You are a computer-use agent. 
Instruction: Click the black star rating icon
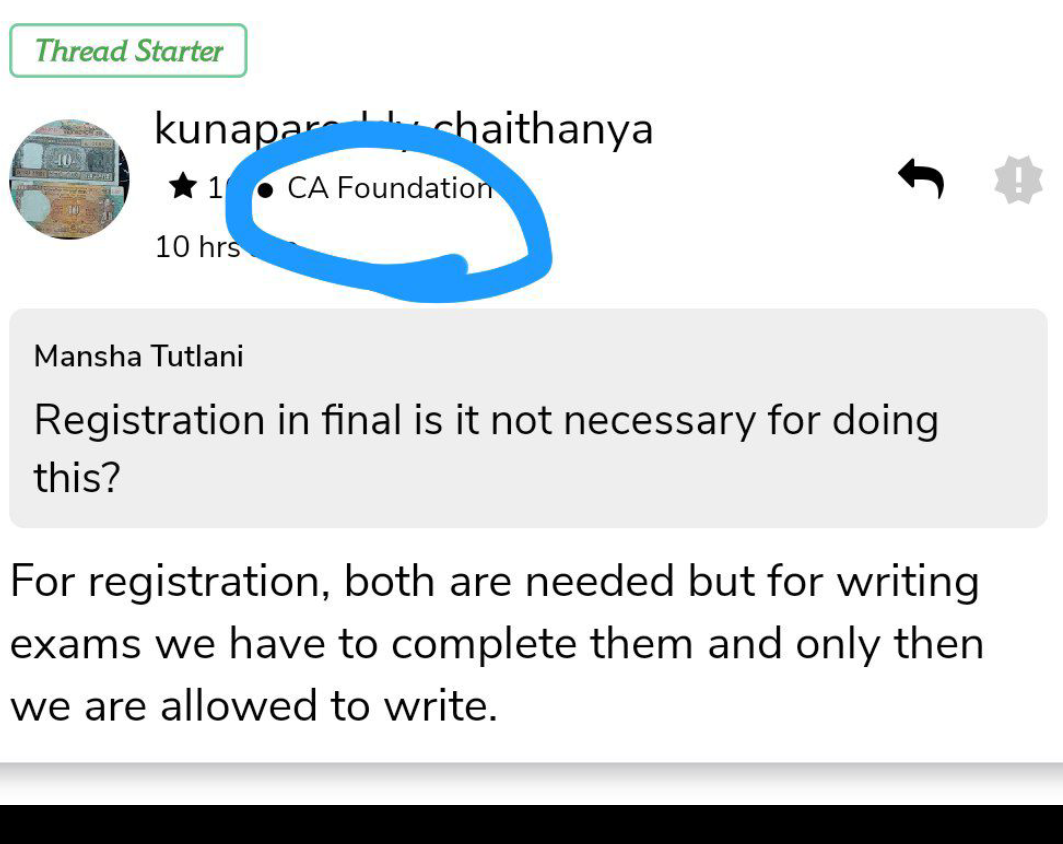pos(181,185)
